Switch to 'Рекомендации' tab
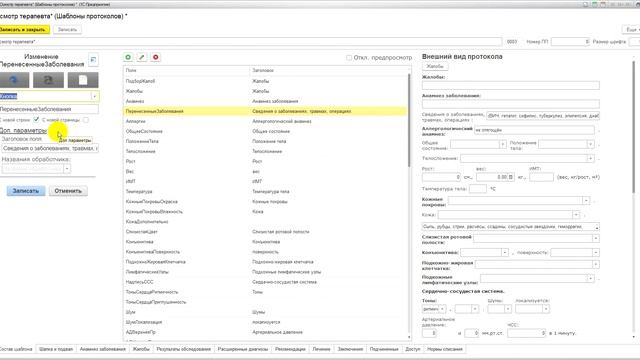The width and height of the screenshot is (640, 360). 290,349
